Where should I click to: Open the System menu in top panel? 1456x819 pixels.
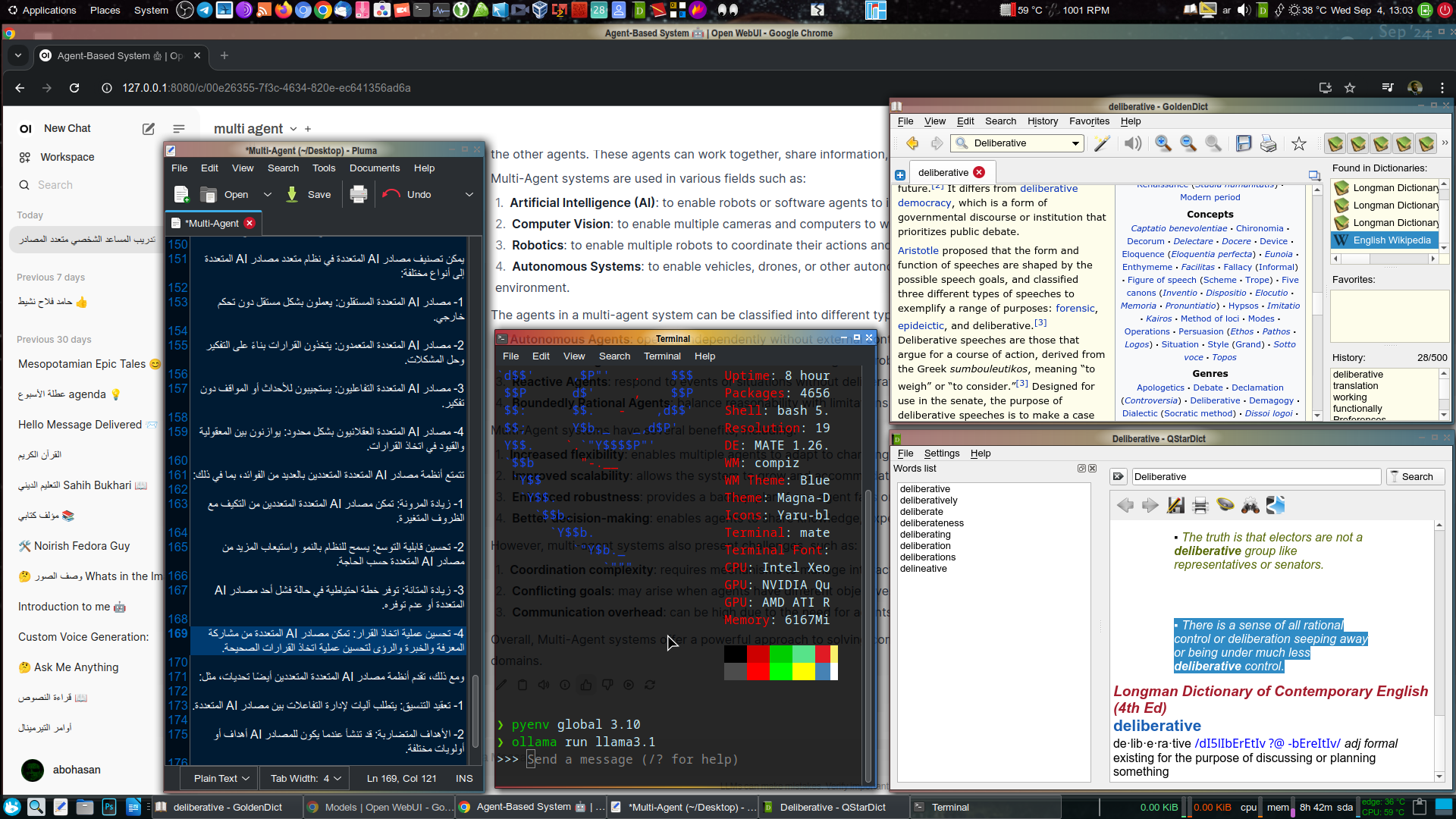pos(151,10)
